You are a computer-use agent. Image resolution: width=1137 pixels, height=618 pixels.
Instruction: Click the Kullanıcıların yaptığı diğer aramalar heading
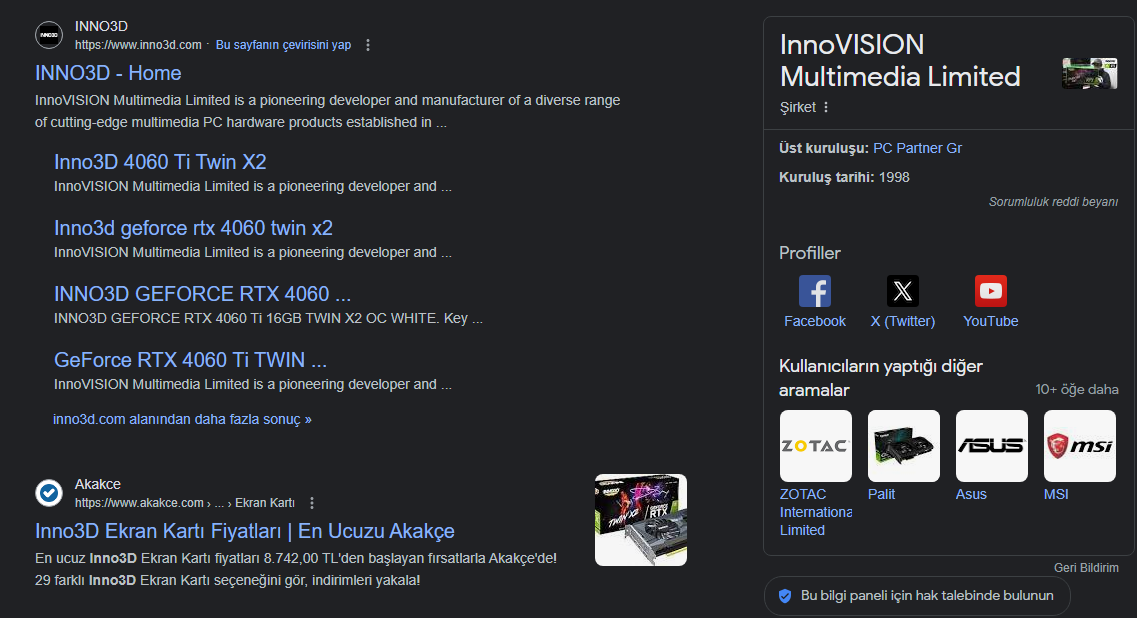880,378
